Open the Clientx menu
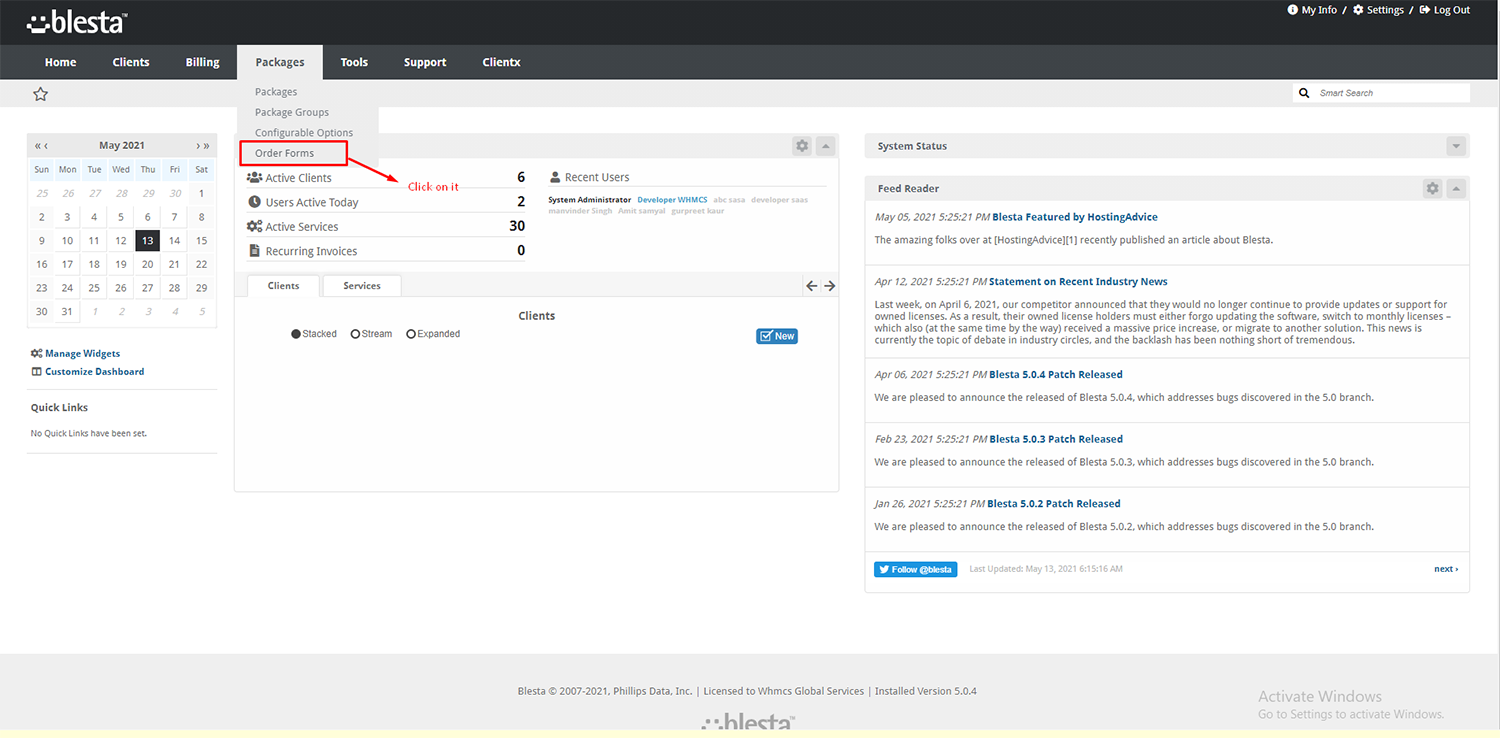This screenshot has width=1500, height=738. [x=501, y=62]
